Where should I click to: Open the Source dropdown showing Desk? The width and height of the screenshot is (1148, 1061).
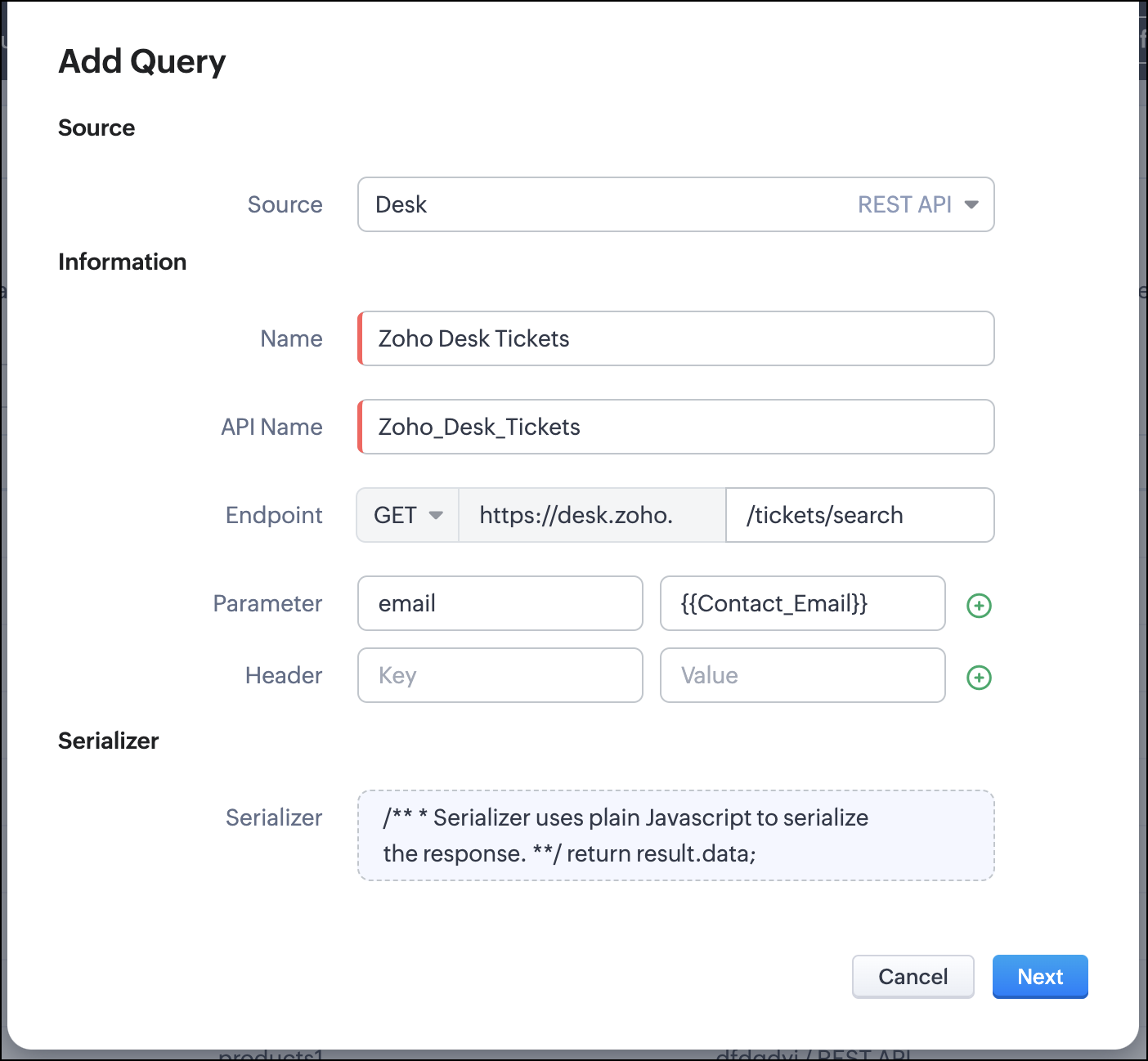click(x=675, y=204)
